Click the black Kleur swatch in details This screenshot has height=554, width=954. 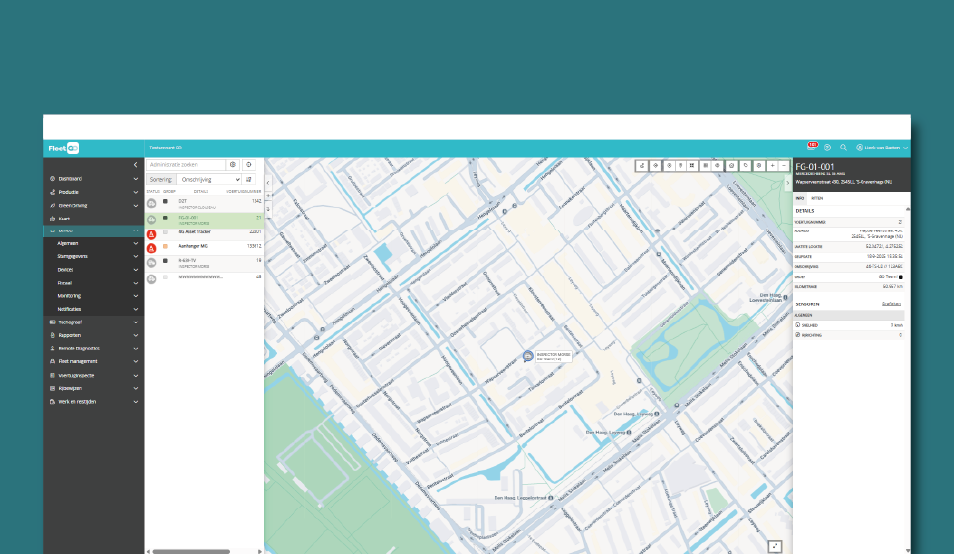[900, 277]
